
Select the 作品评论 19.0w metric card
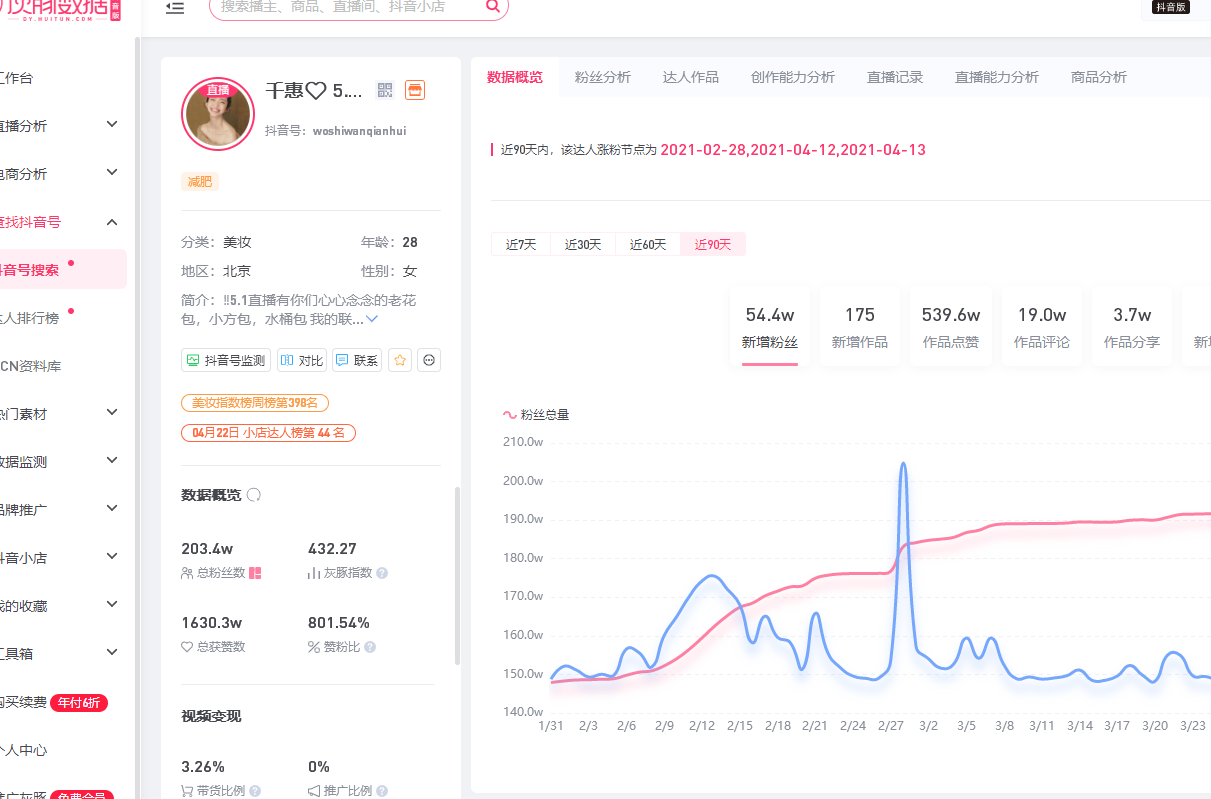pos(1042,327)
